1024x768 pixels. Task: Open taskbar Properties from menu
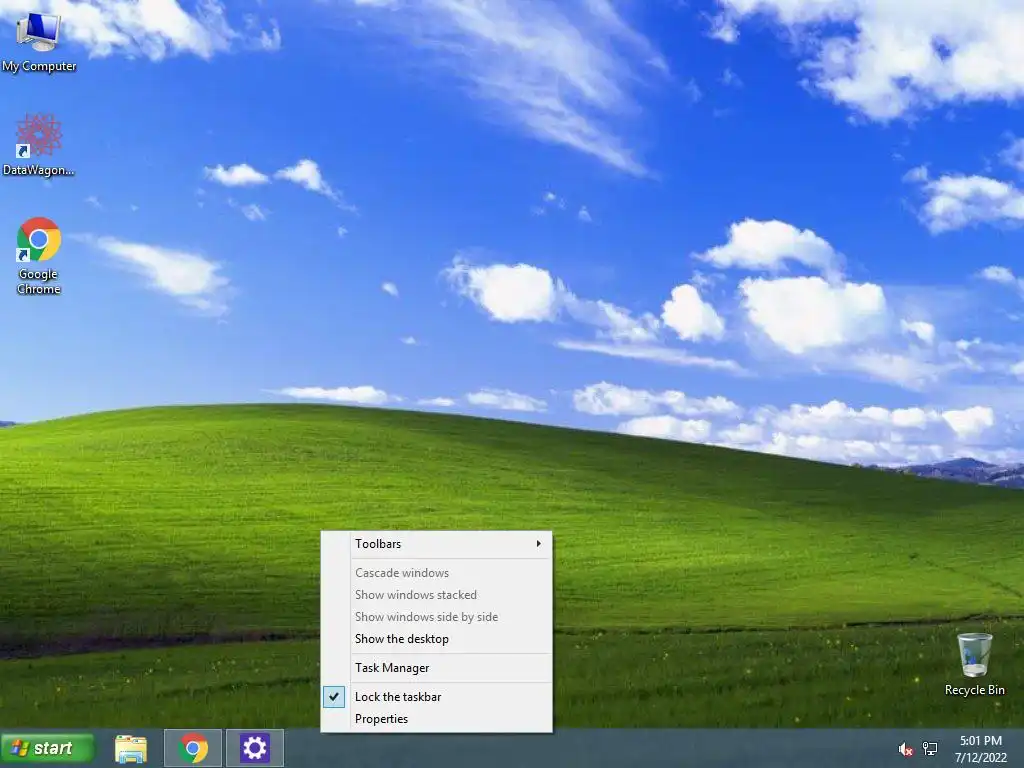pyautogui.click(x=436, y=719)
